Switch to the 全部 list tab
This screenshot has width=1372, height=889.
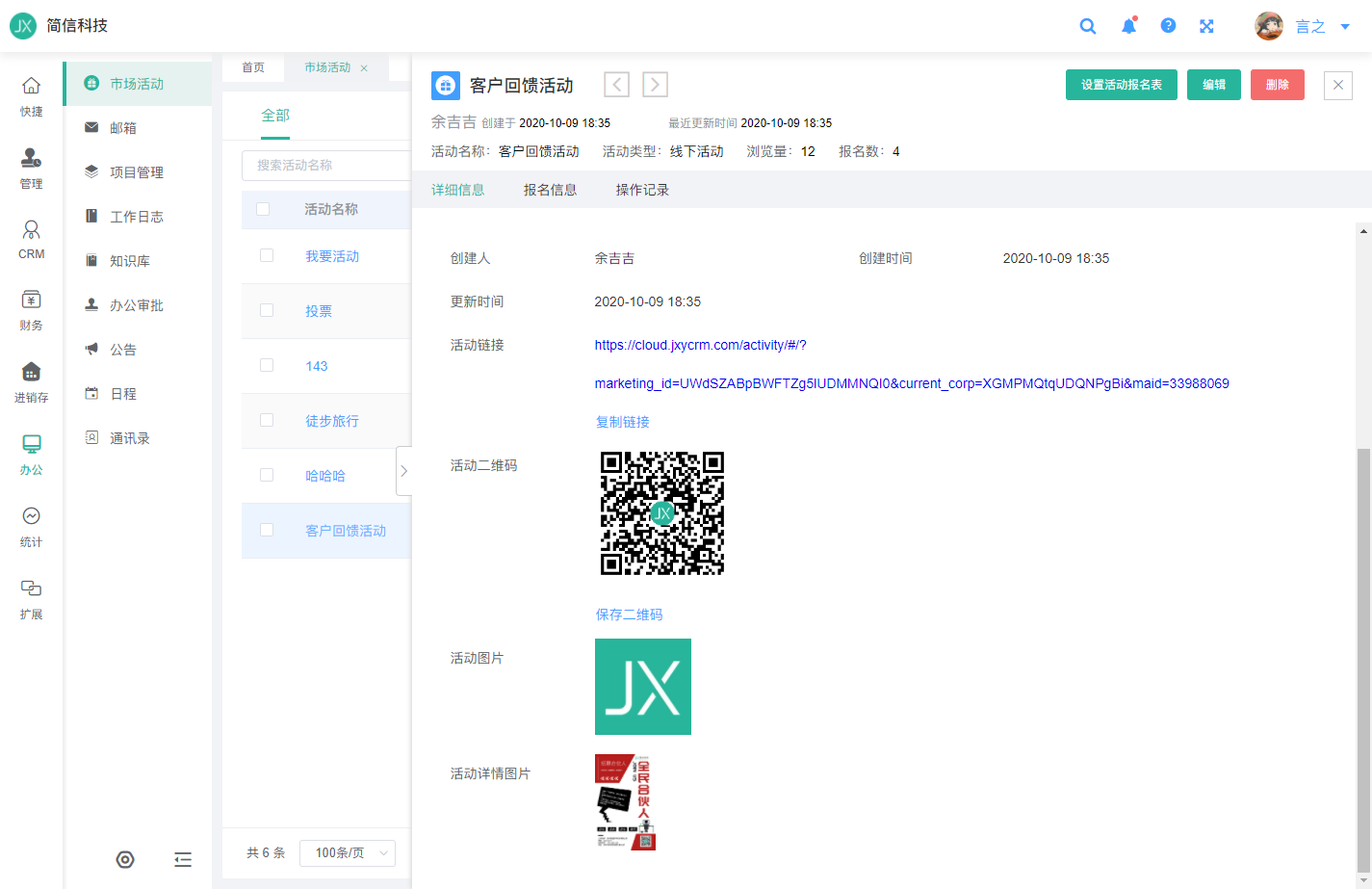(275, 116)
